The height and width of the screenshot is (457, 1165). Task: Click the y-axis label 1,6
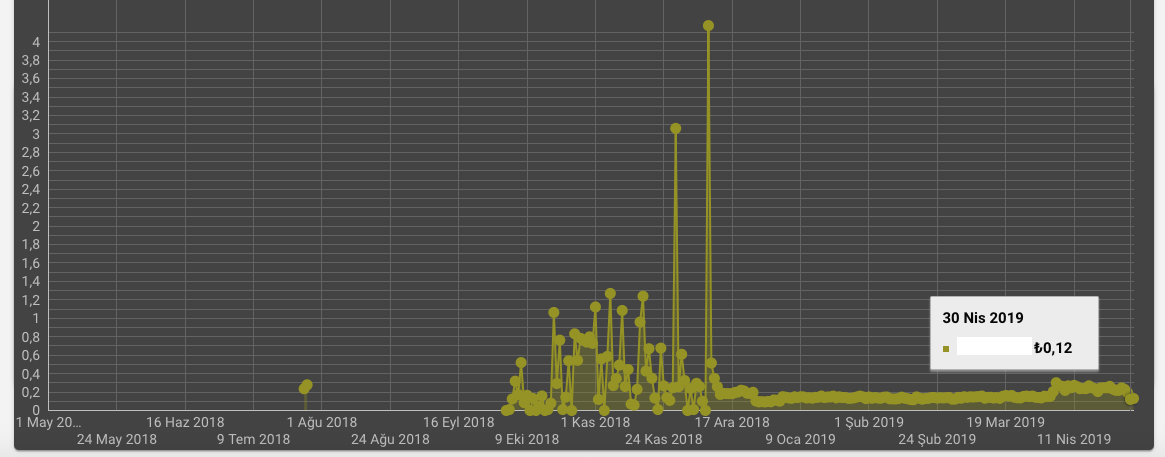(30, 263)
